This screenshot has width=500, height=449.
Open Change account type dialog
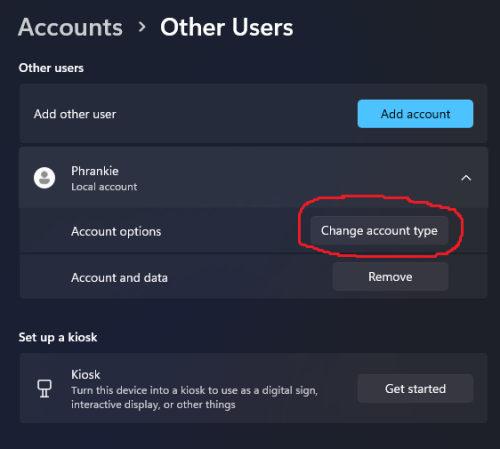point(379,231)
